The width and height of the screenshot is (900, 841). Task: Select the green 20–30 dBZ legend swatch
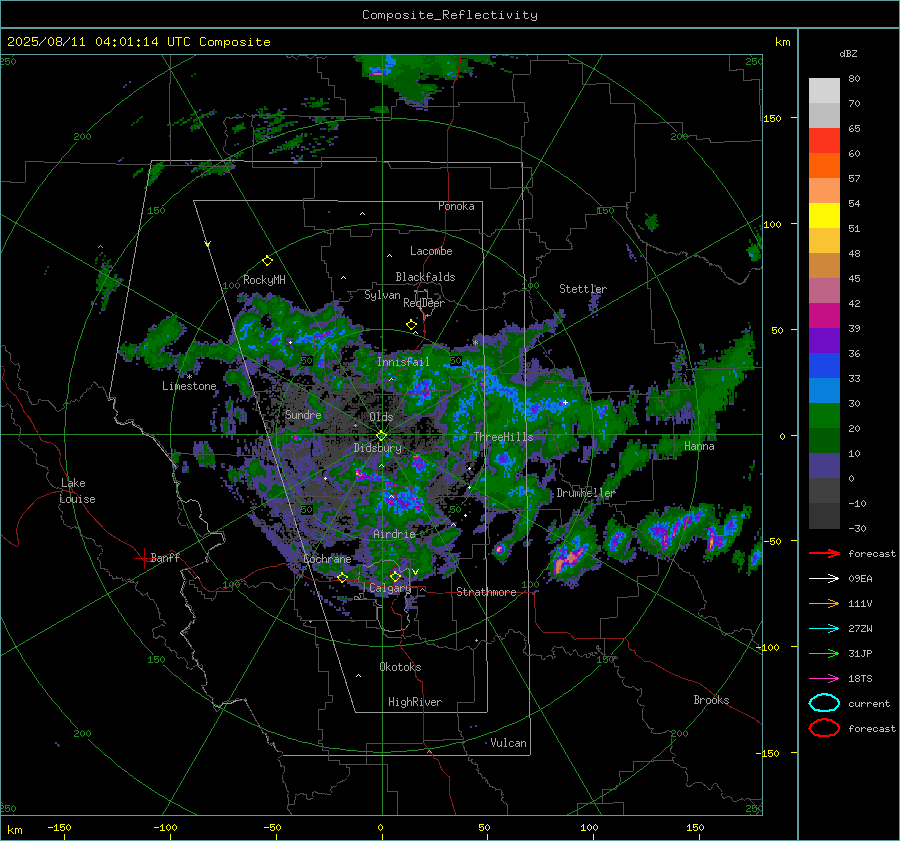pos(824,415)
